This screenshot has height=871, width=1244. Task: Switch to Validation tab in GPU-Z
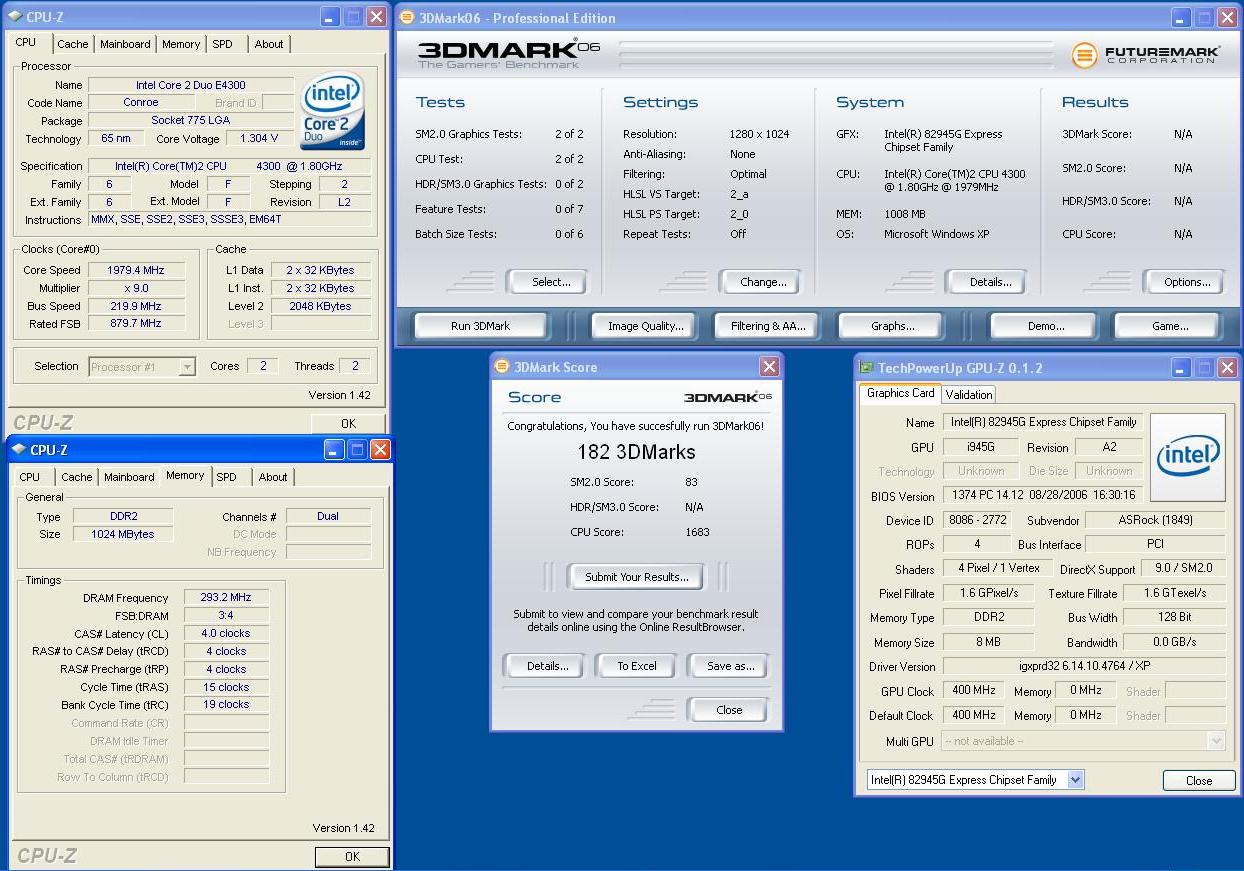pos(968,394)
